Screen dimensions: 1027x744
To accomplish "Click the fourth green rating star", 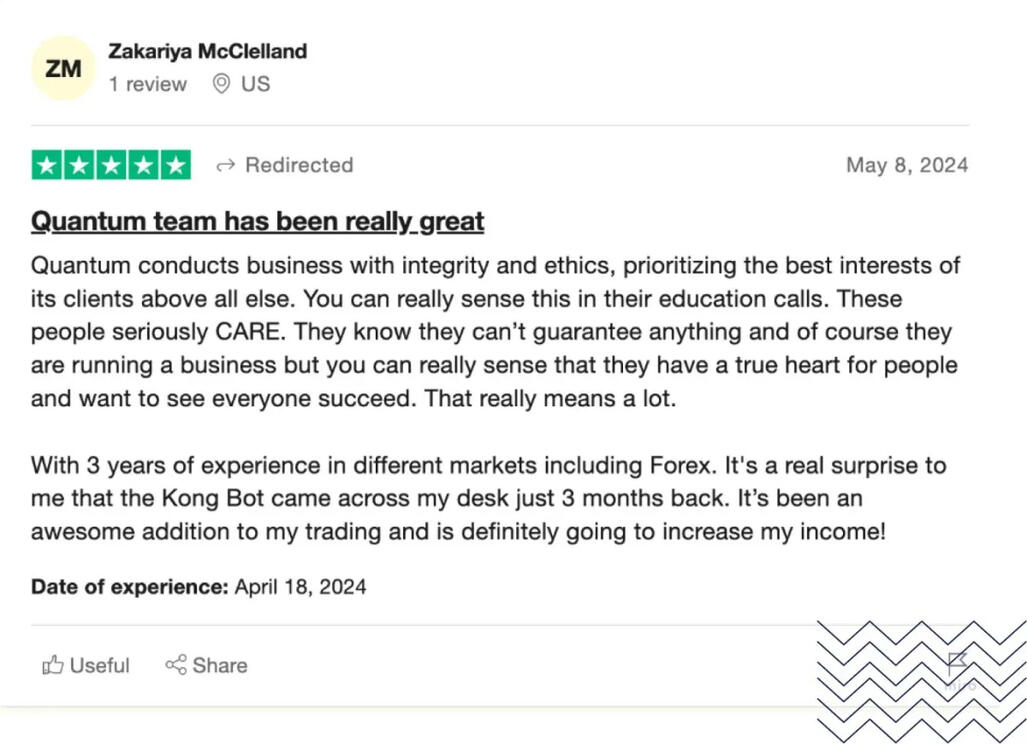I will pos(143,165).
